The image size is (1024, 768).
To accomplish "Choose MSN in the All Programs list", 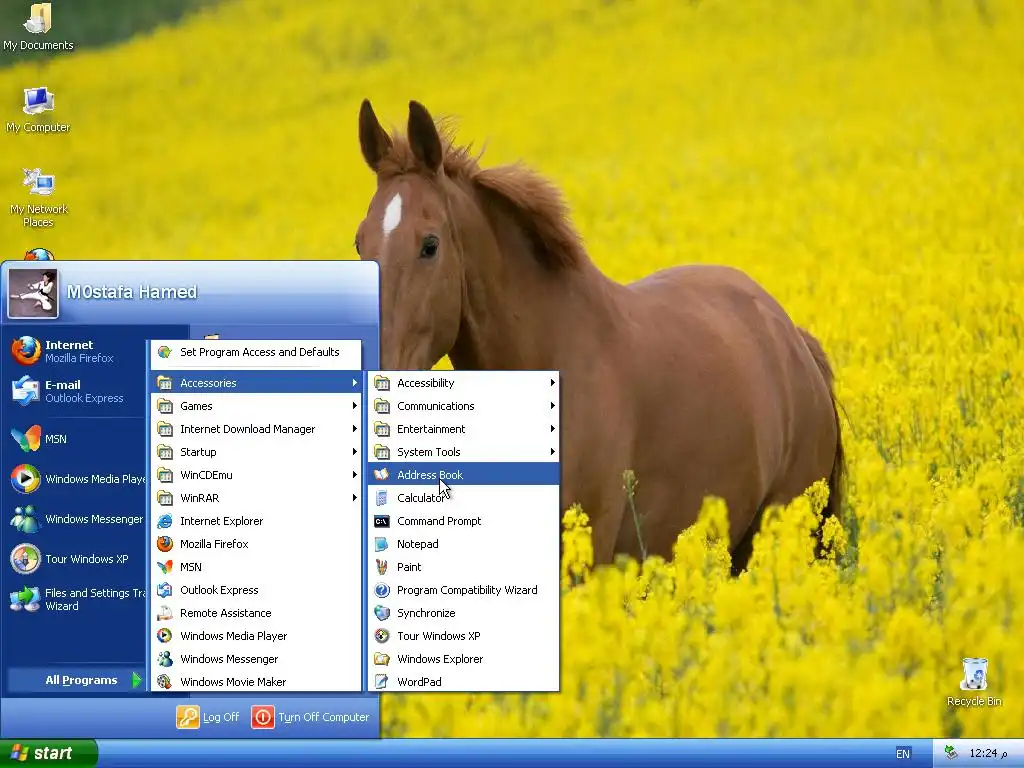I will coord(256,567).
